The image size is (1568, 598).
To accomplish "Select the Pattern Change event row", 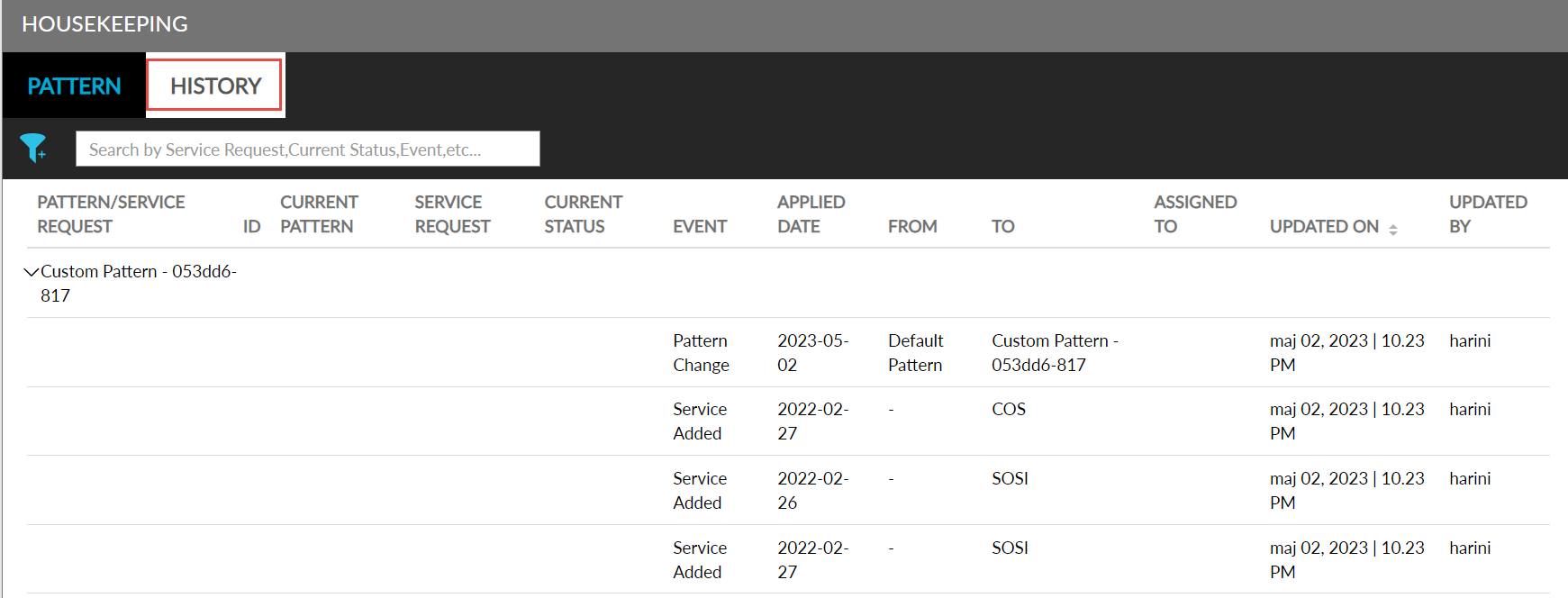I will point(701,353).
